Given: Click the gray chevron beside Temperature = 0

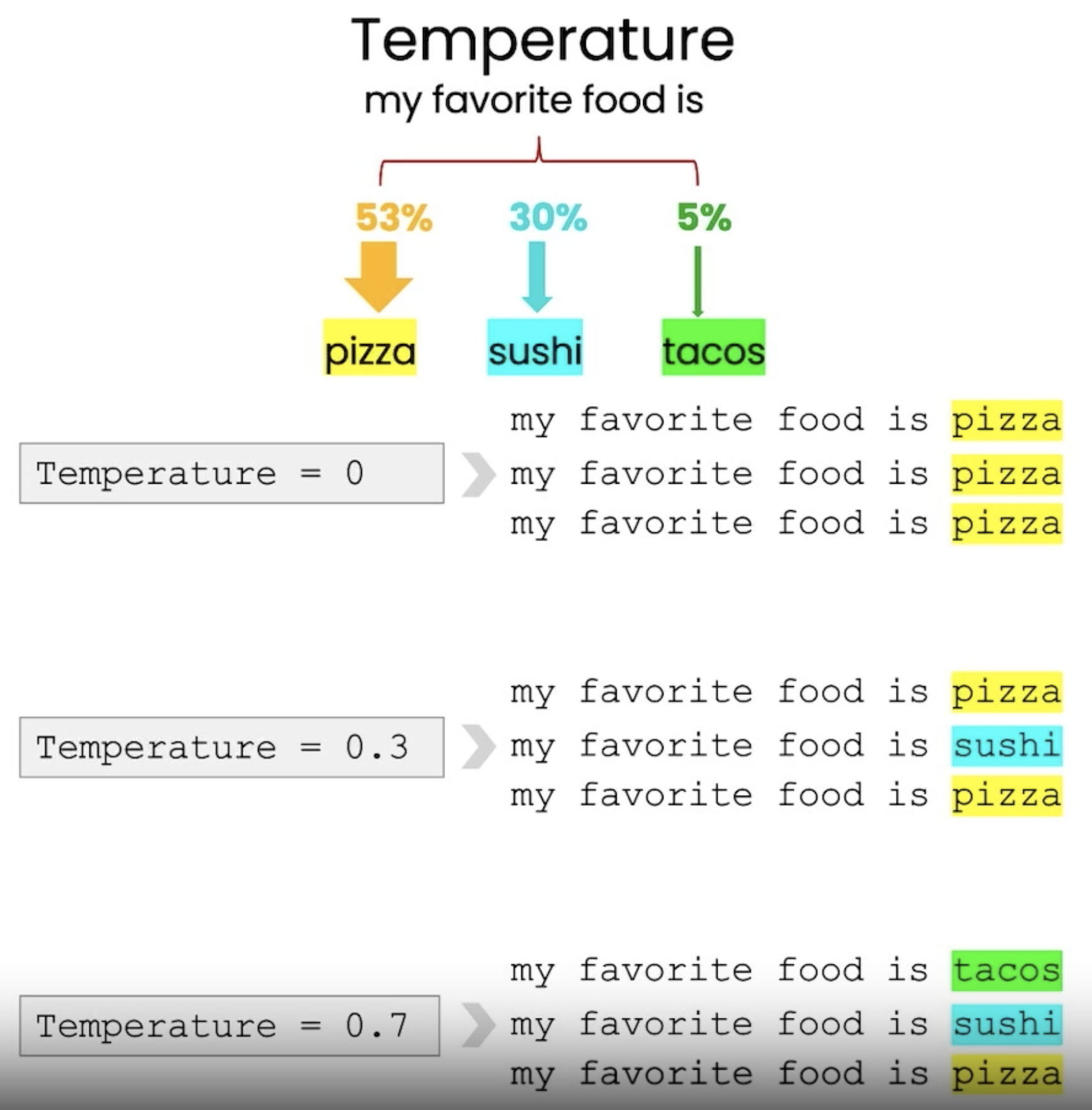Looking at the screenshot, I should click(x=479, y=474).
